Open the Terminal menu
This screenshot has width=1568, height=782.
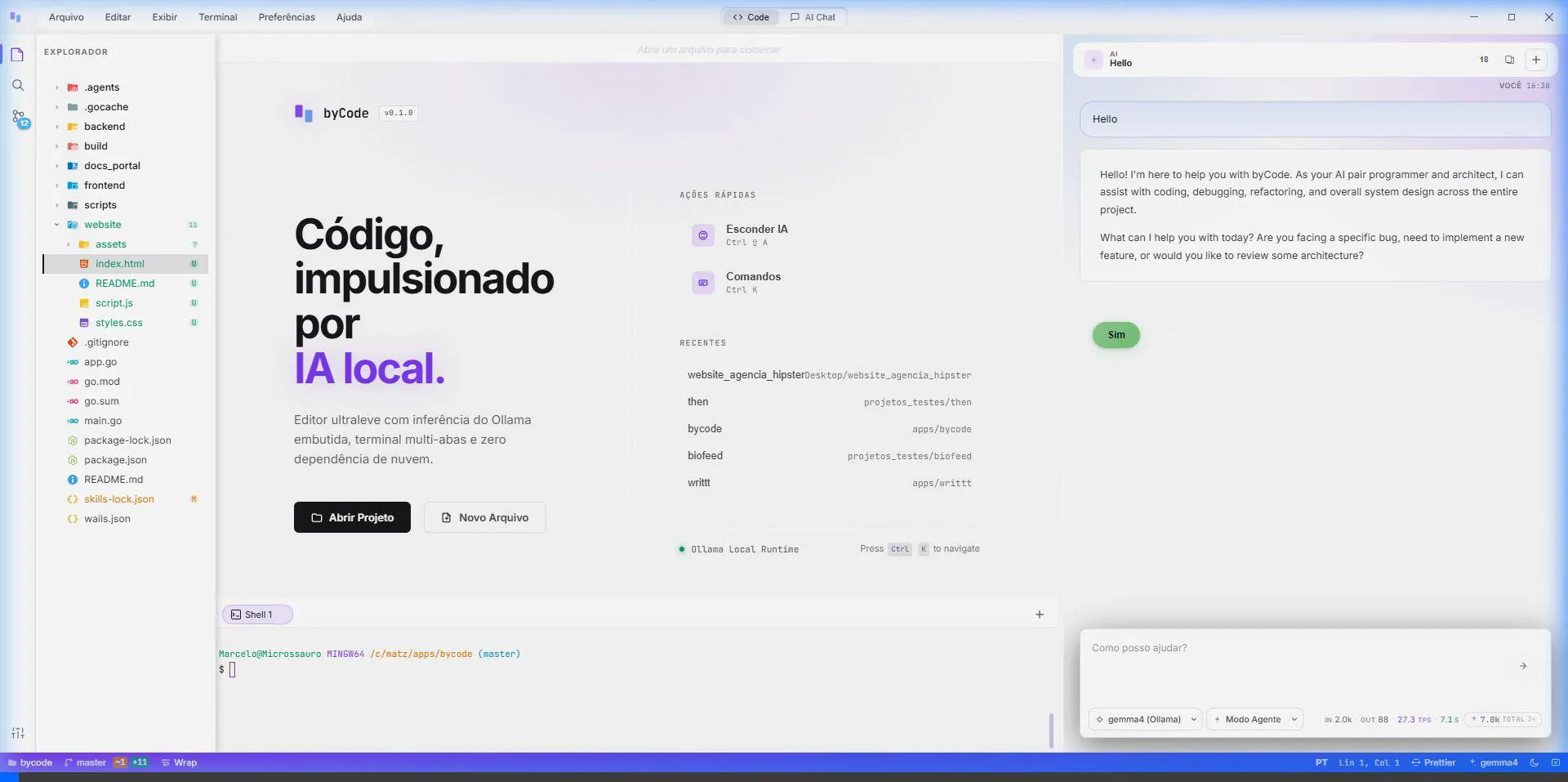pyautogui.click(x=217, y=17)
